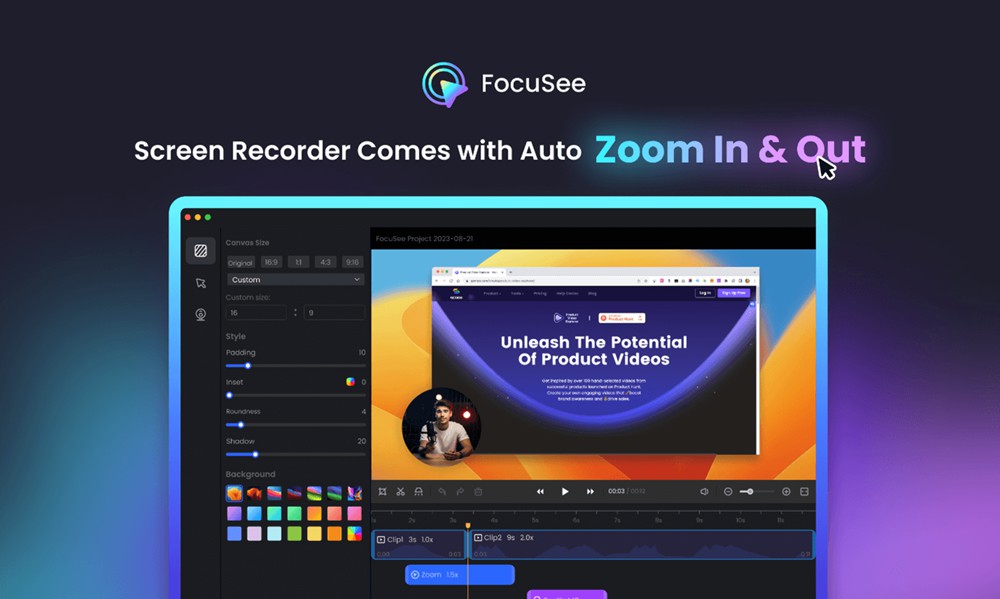Select the crop tool in timeline toolbar
The height and width of the screenshot is (599, 1000).
[383, 492]
